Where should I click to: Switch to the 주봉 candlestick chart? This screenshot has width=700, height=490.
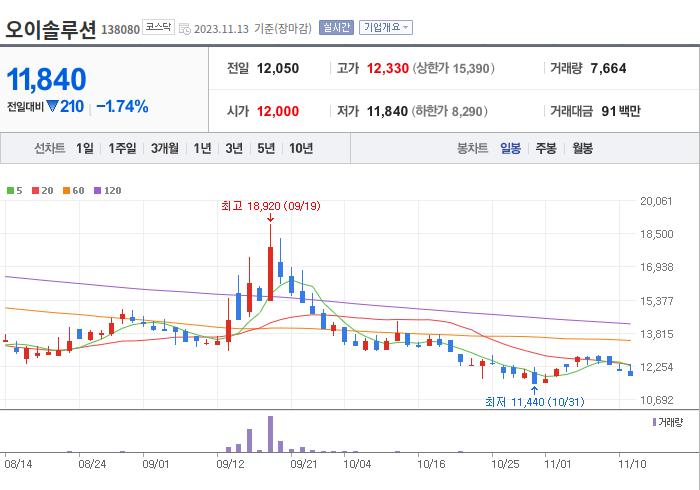click(x=546, y=148)
